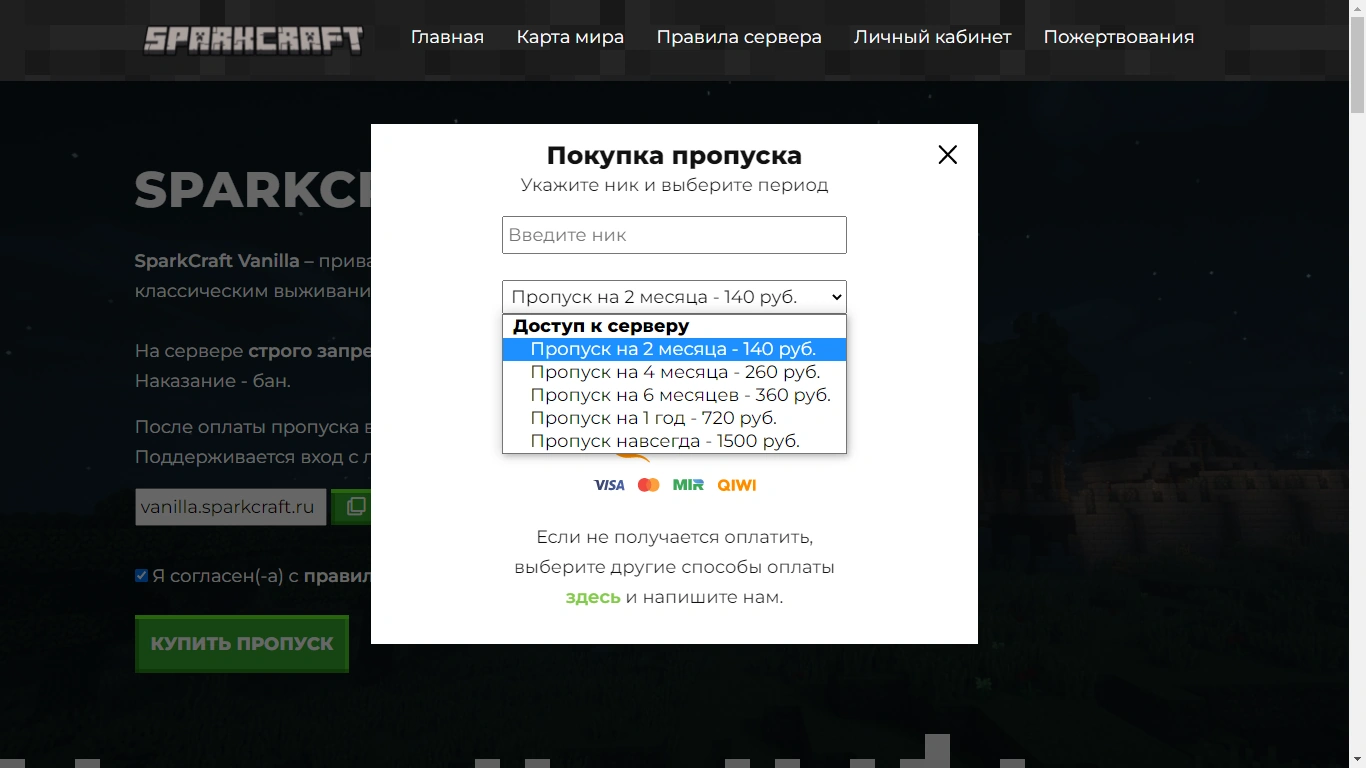Click the Visa payment logo

[x=609, y=485]
